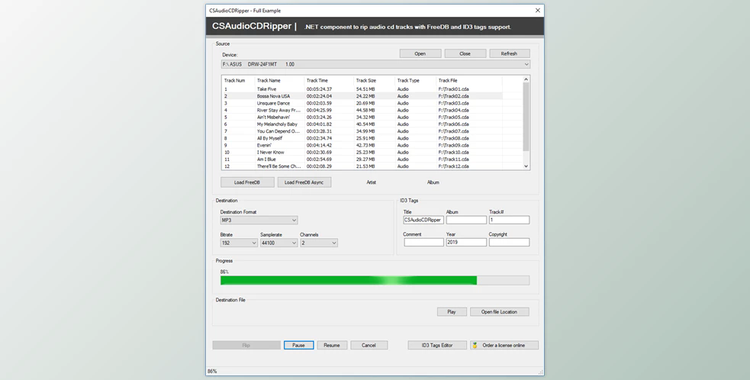This screenshot has height=380, width=750.
Task: Click Open file Location button
Action: 499,312
